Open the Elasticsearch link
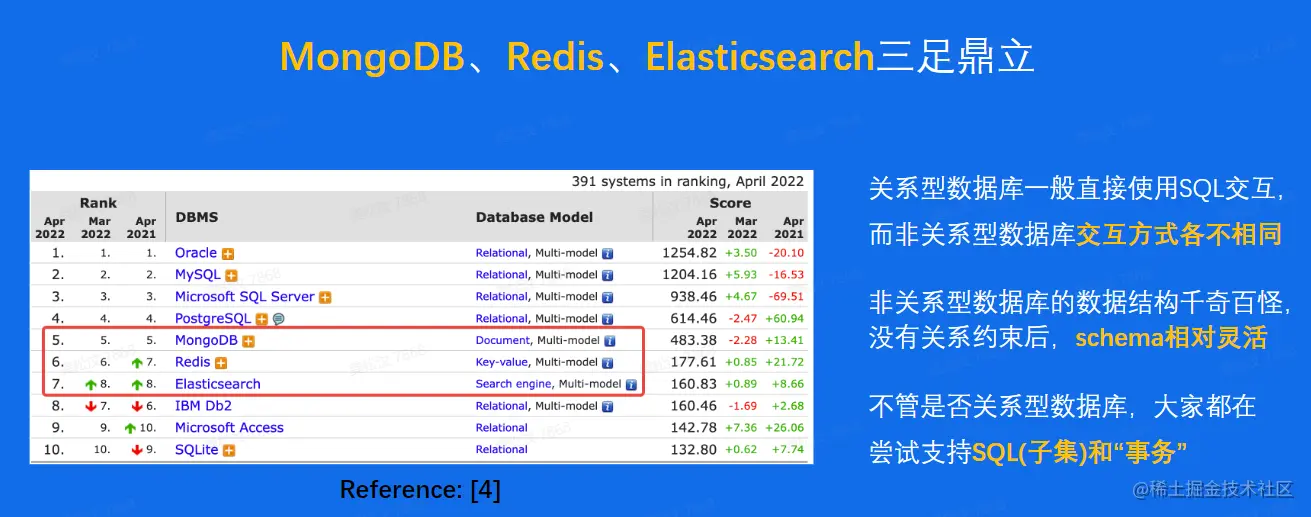Viewport: 1311px width, 517px height. [218, 385]
